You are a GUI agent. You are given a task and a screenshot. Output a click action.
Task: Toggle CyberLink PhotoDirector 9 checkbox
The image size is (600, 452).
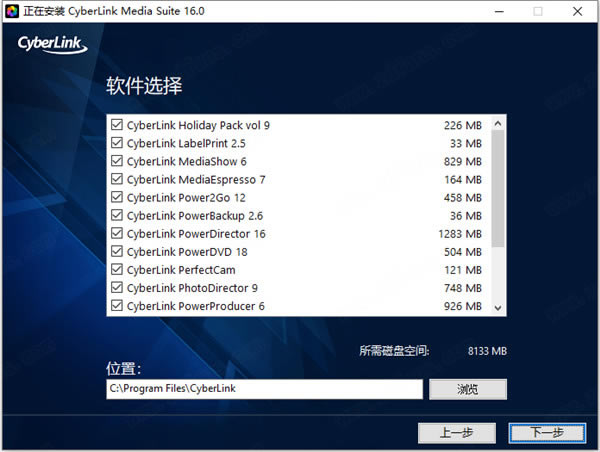coord(117,288)
